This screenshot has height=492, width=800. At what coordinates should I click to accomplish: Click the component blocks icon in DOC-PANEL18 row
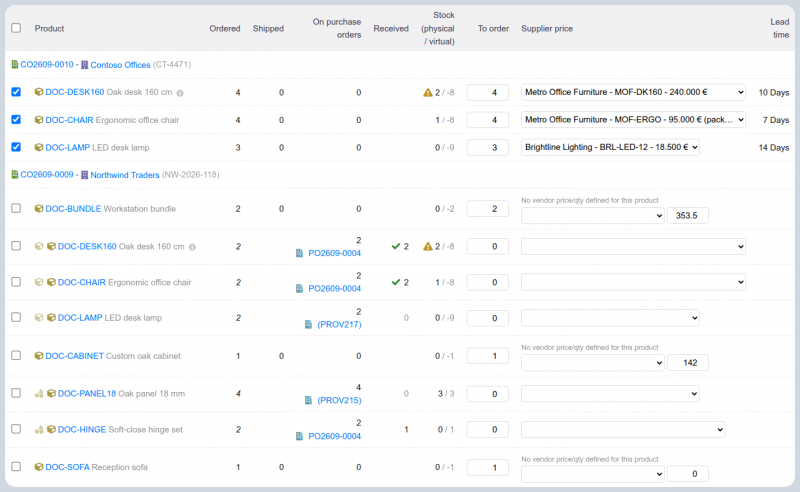pos(39,393)
